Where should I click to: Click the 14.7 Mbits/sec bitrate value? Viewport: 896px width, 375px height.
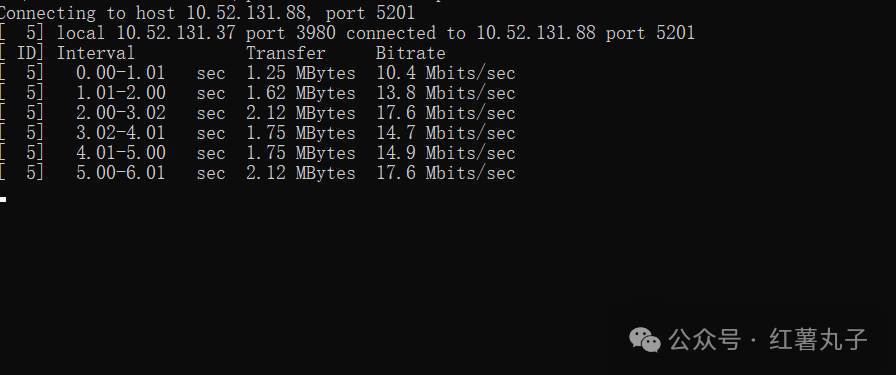click(446, 133)
